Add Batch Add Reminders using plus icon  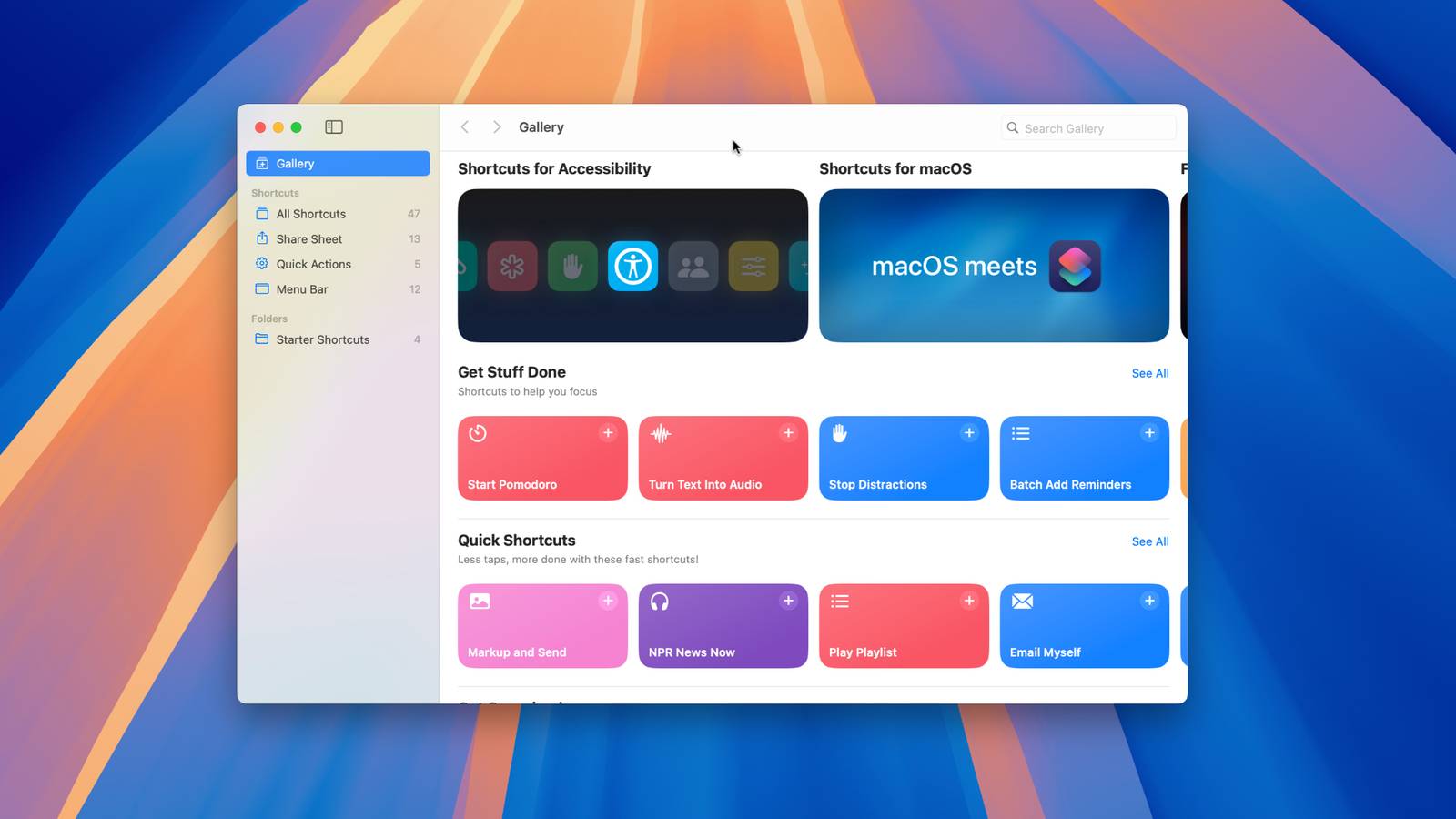pos(1149,433)
